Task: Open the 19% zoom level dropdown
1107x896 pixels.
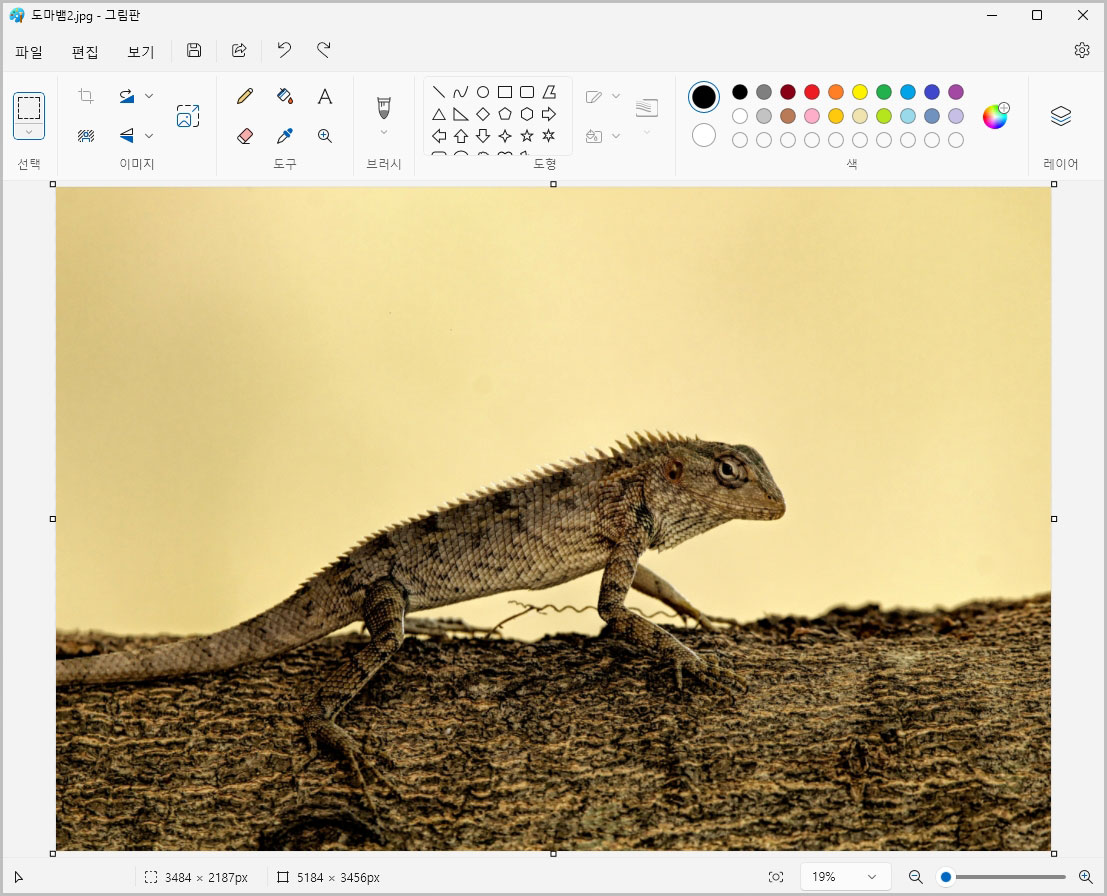Action: [x=845, y=877]
